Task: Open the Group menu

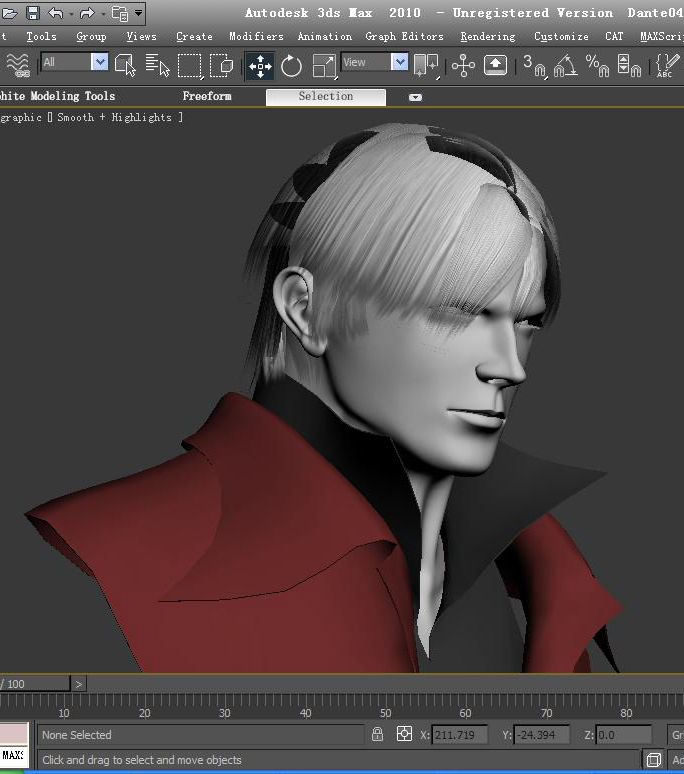Action: [91, 37]
